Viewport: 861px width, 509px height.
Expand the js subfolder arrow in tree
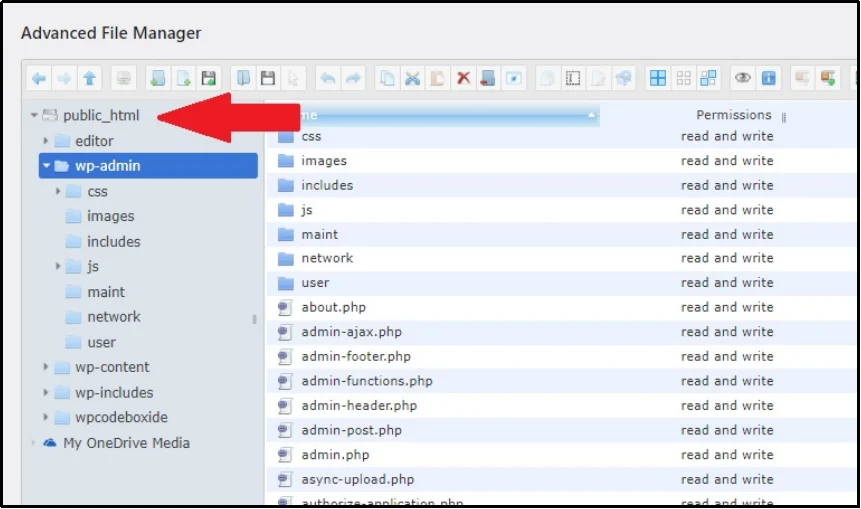point(58,266)
